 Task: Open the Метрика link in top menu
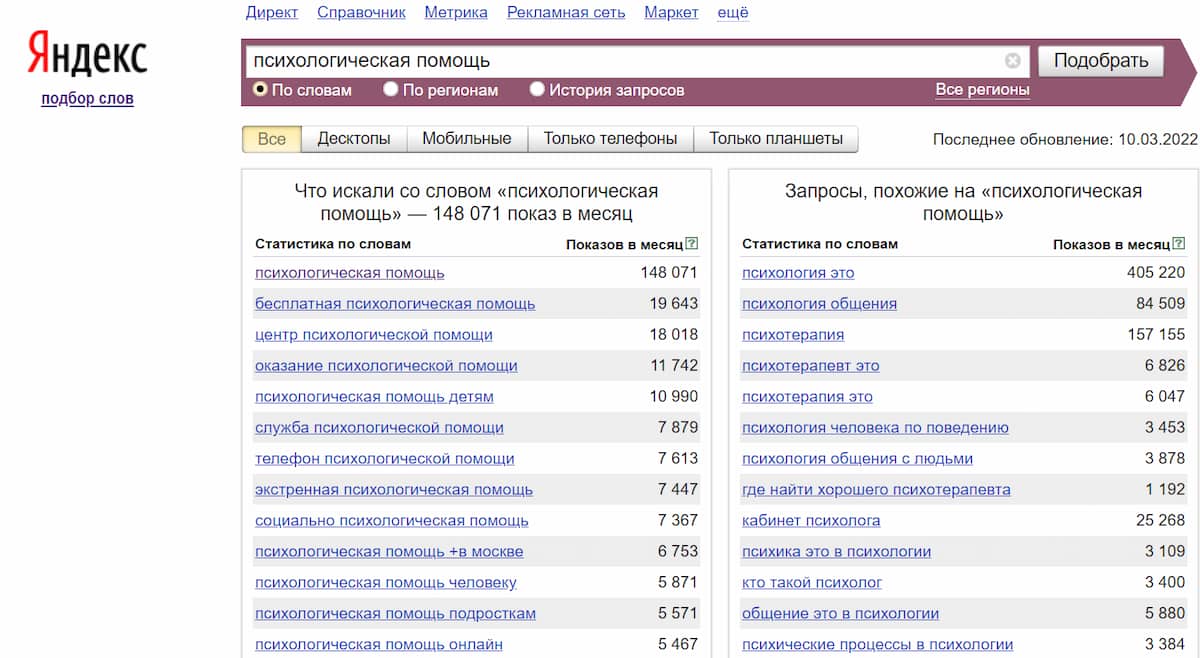pos(456,12)
